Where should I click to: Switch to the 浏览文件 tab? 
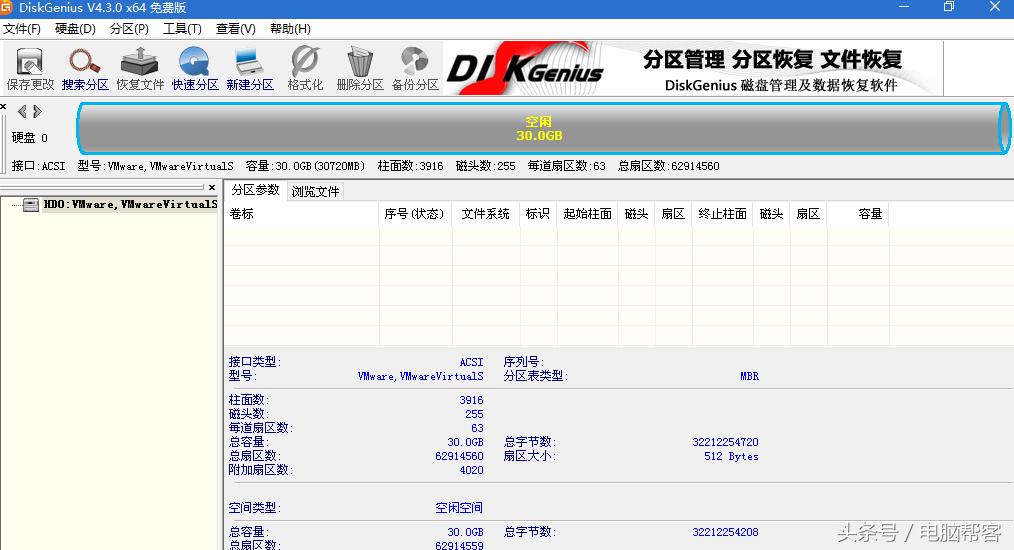[x=315, y=192]
